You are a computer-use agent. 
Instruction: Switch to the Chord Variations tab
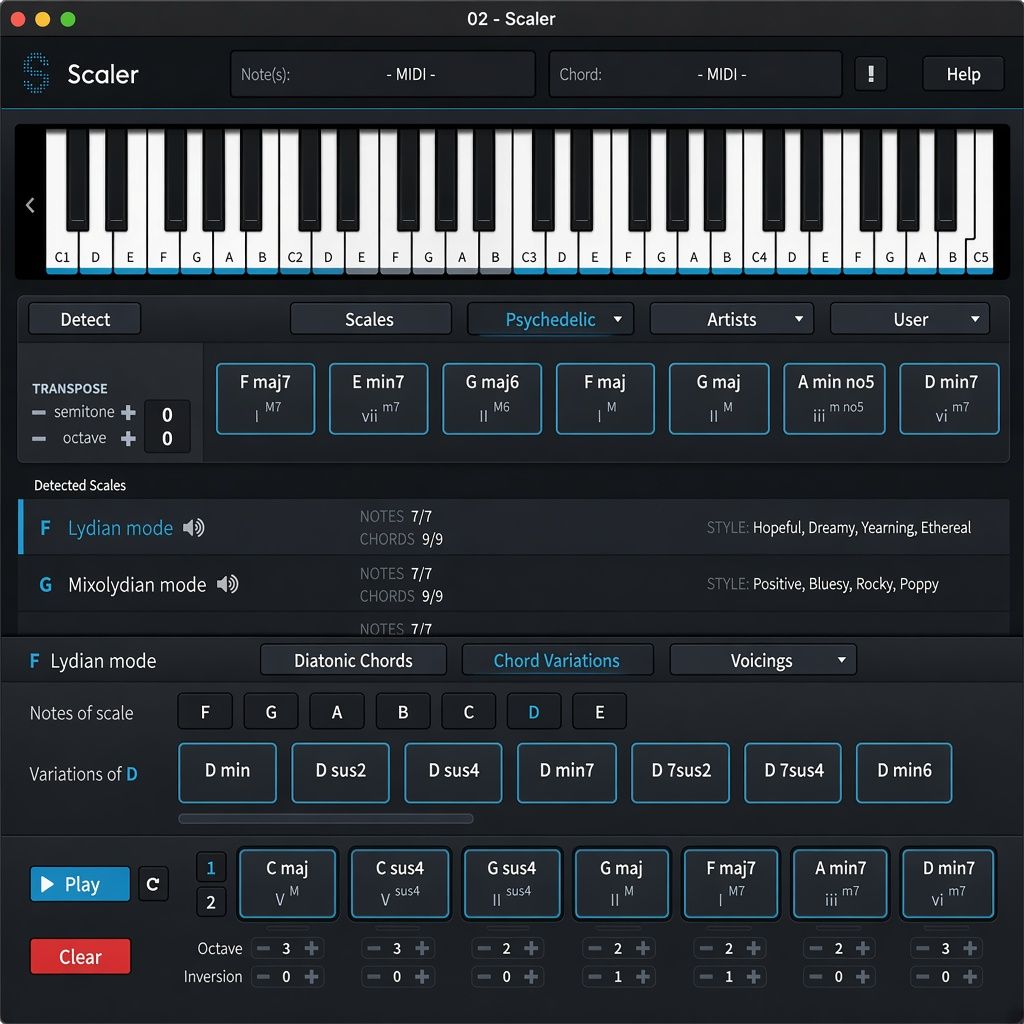pos(557,660)
